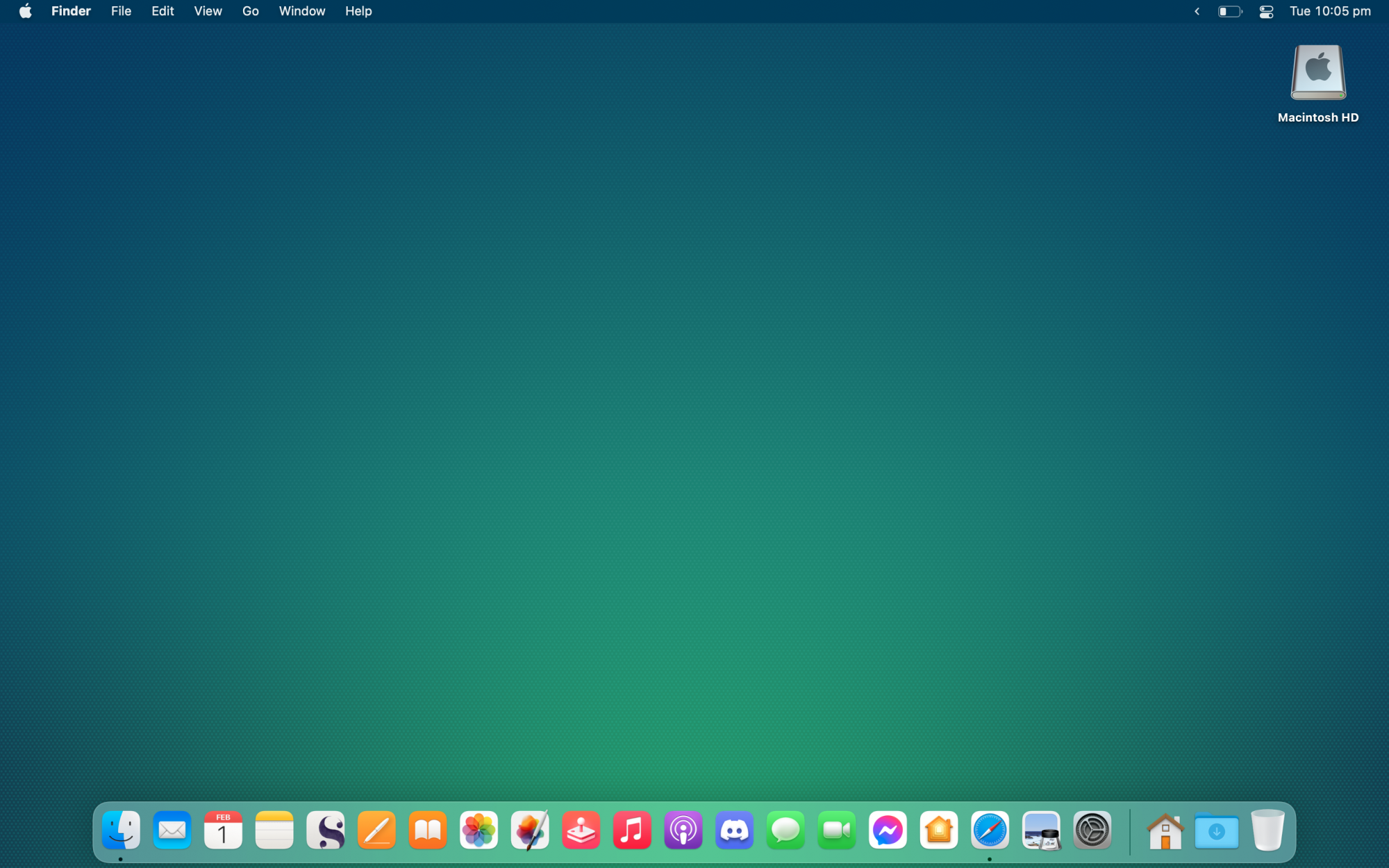Select the Macintosh HD desktop drive
Image resolution: width=1389 pixels, height=868 pixels.
click(x=1317, y=74)
